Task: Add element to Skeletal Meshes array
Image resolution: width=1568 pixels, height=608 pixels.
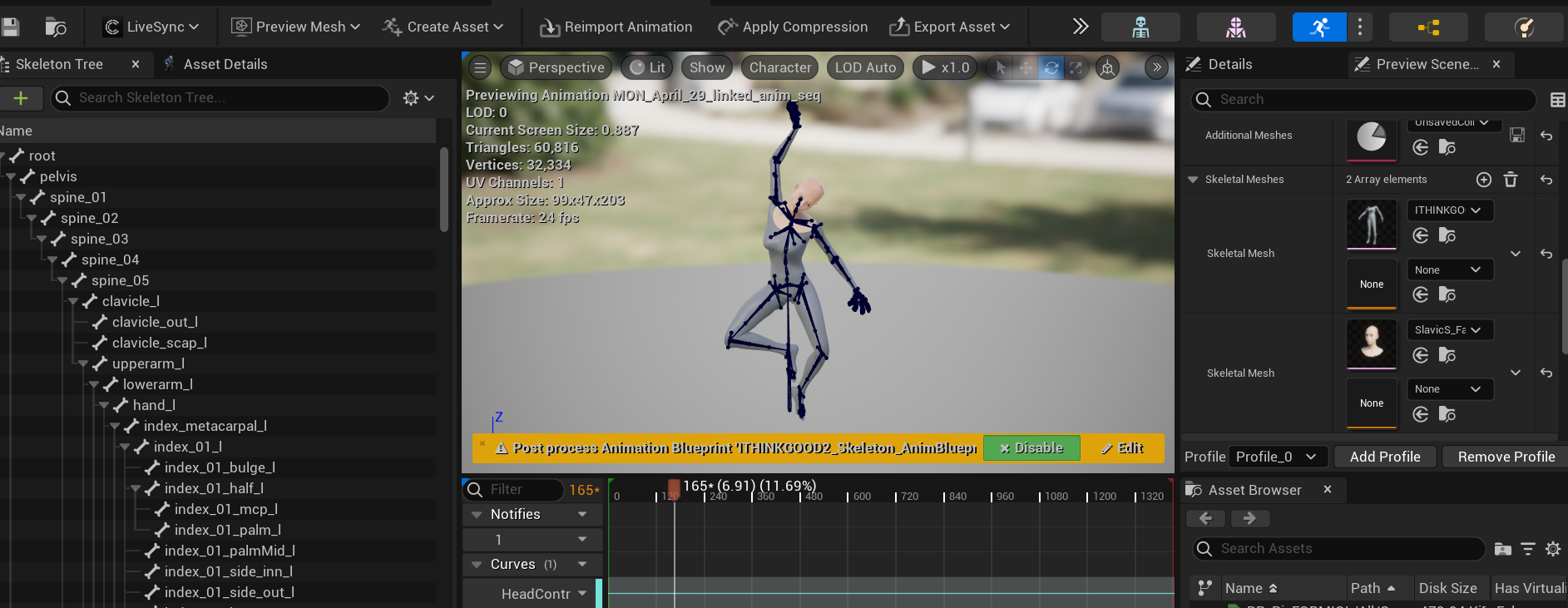Action: [x=1484, y=180]
